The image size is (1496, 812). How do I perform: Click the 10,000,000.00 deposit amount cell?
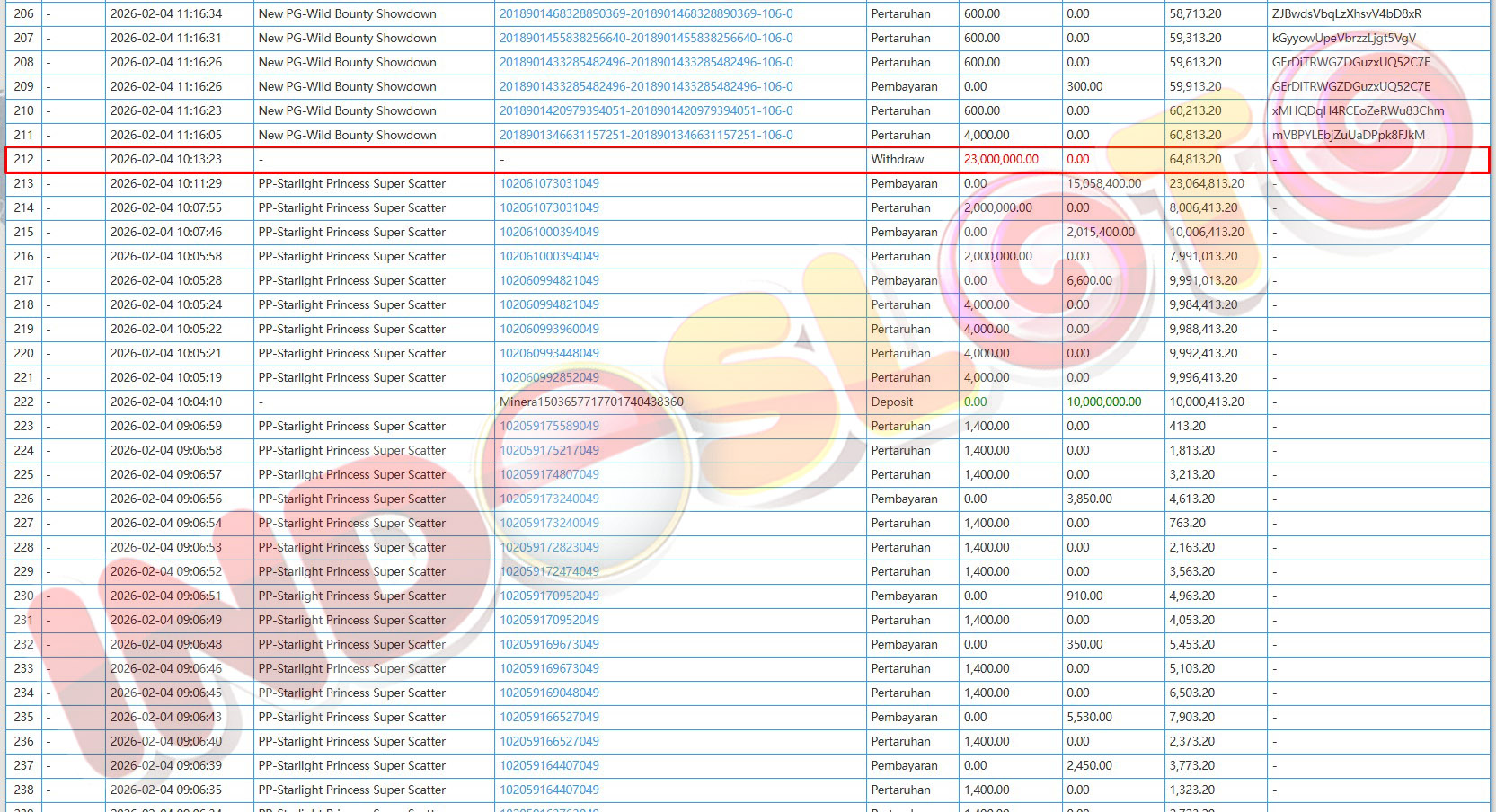point(1103,402)
